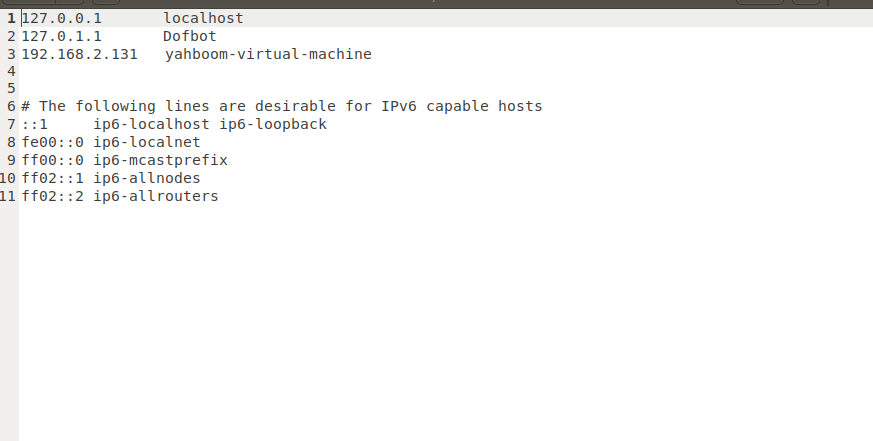The width and height of the screenshot is (873, 441).
Task: Place cursor on the Dofbot hostname
Action: click(x=189, y=36)
